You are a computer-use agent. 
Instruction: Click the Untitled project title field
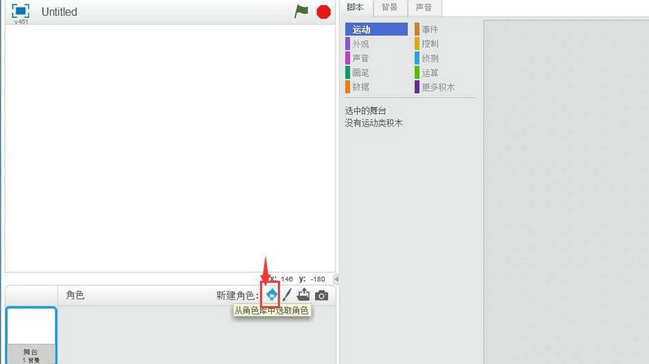point(59,12)
